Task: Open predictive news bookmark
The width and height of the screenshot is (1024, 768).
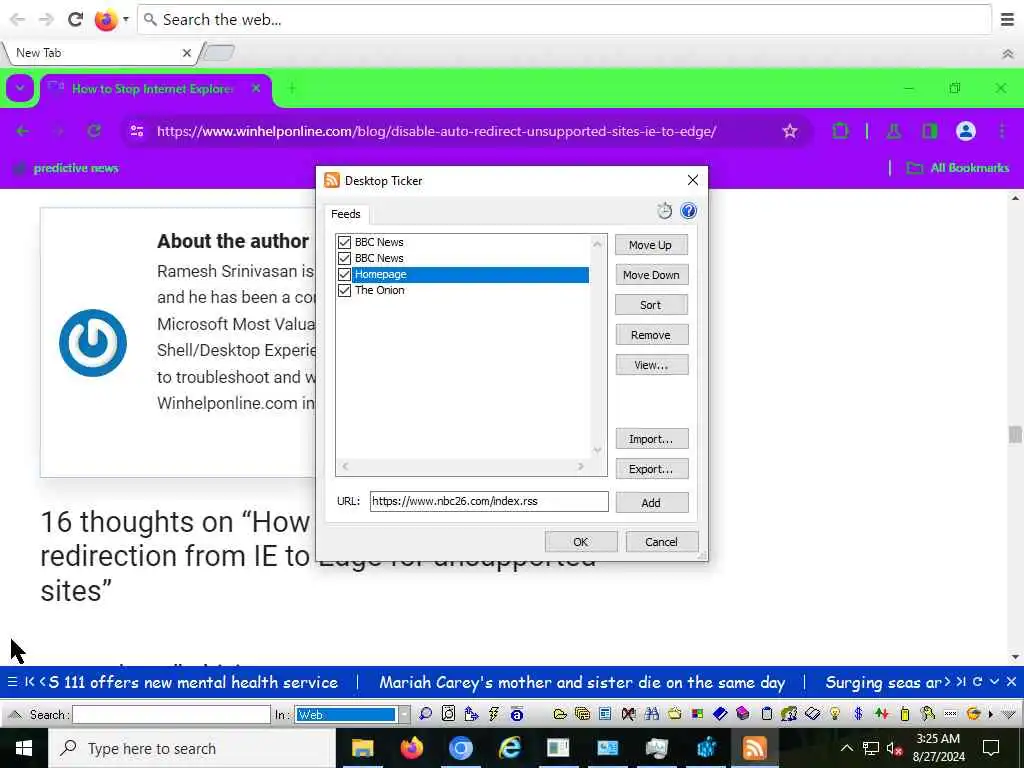Action: 67,168
